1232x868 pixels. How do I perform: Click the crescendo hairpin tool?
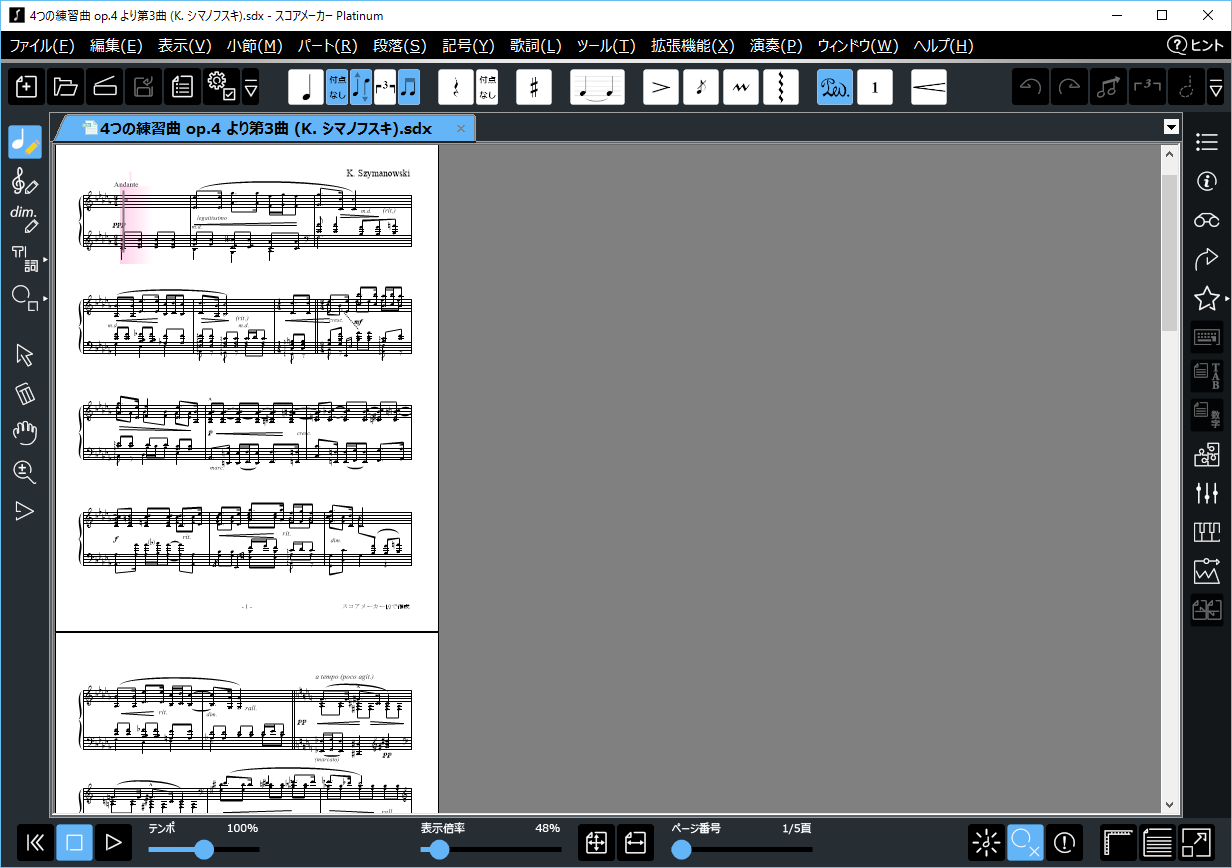(928, 88)
